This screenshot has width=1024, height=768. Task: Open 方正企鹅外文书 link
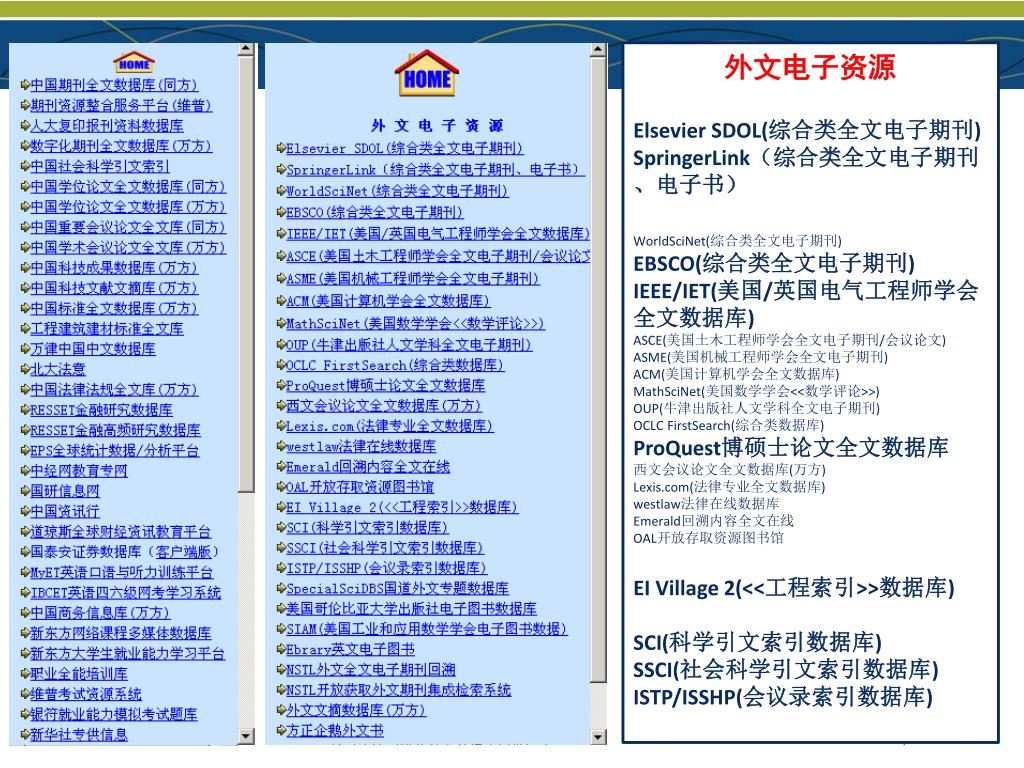(335, 730)
